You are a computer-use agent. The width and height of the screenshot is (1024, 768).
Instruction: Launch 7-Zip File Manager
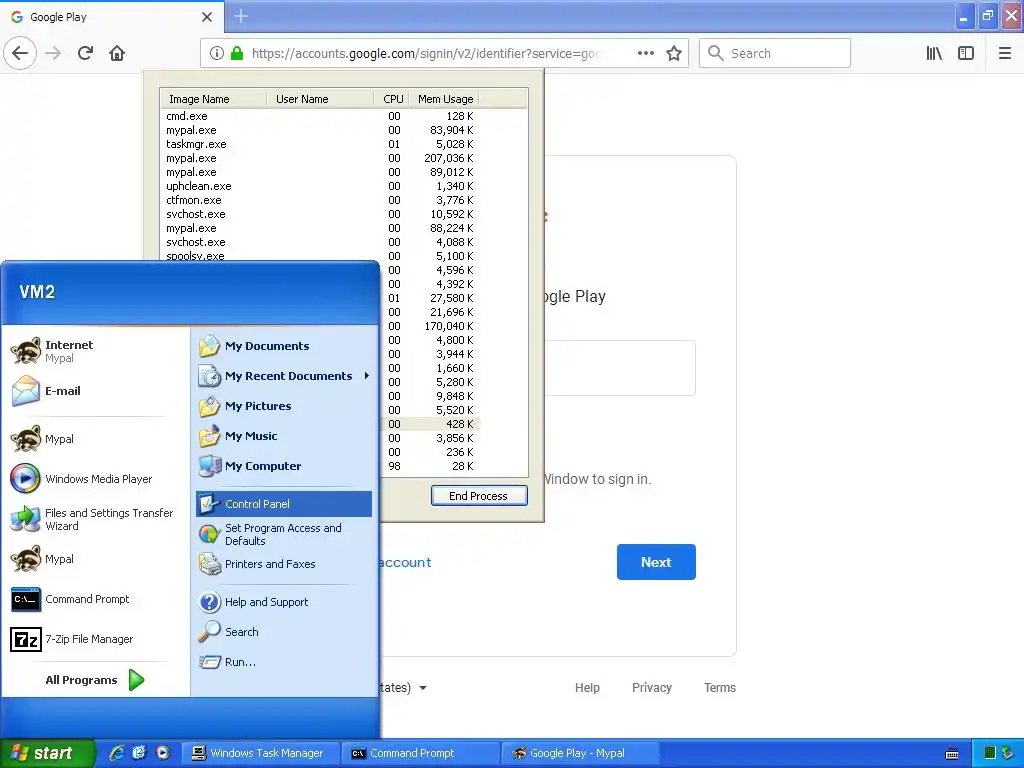[x=97, y=639]
